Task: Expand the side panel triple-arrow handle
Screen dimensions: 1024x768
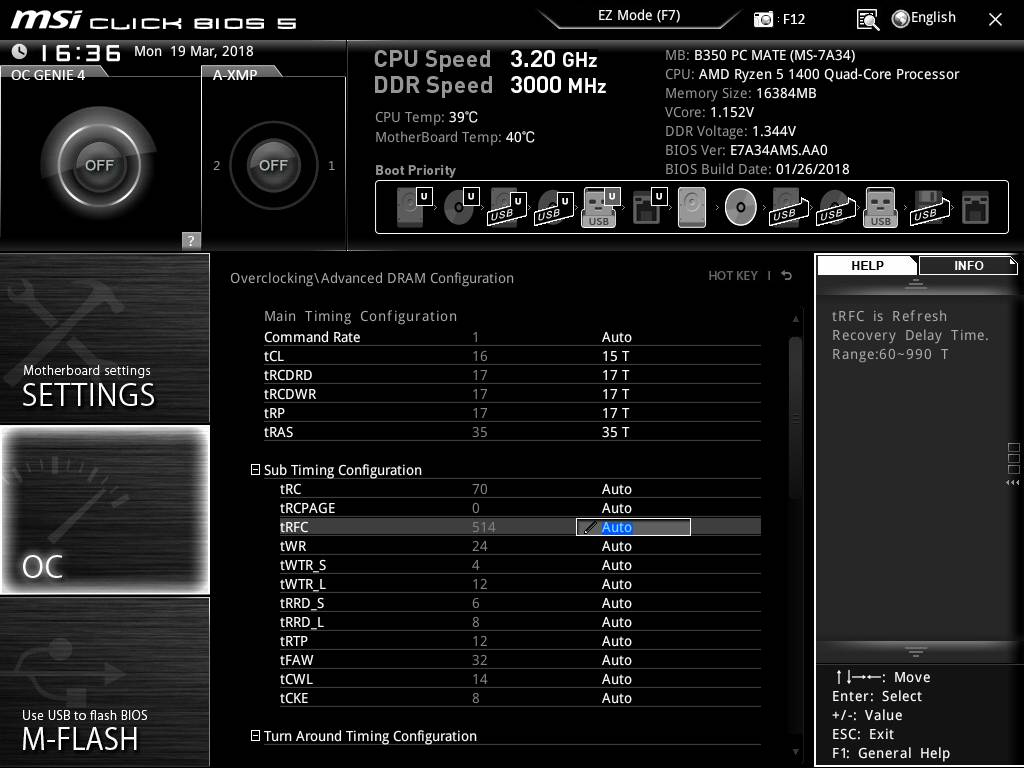Action: click(x=1012, y=483)
